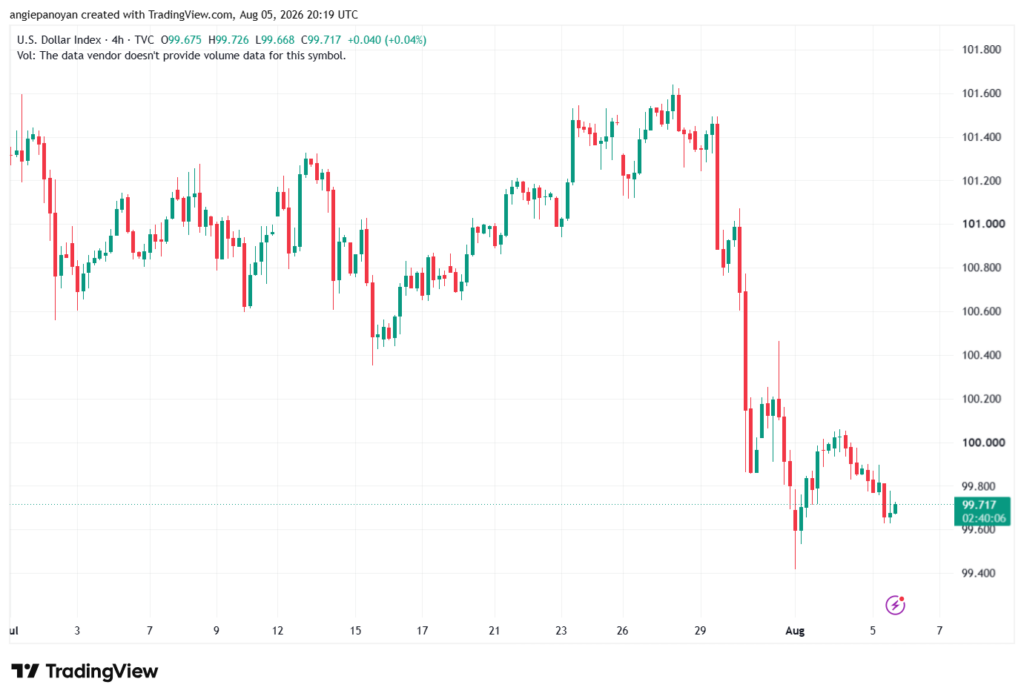Select the U.S. Dollar Index symbol title

(x=59, y=40)
